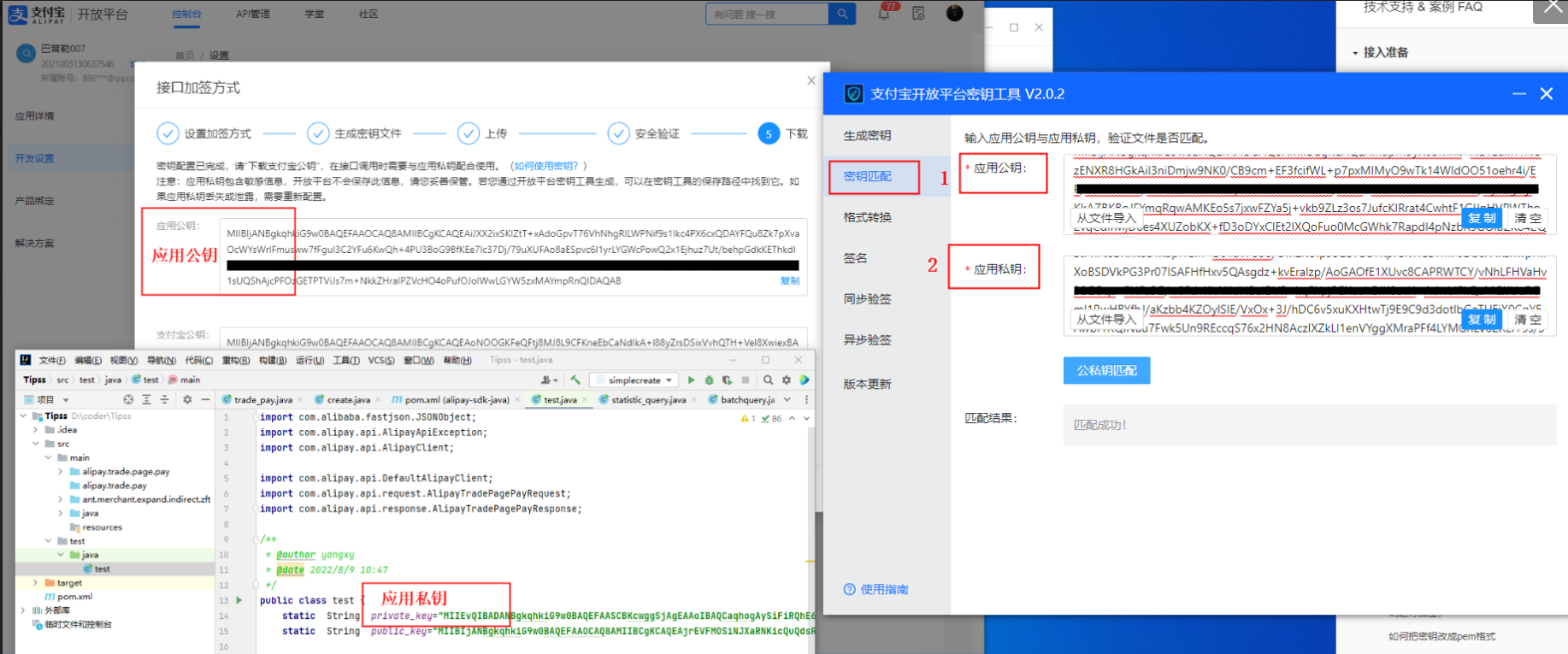
Task: Click 复制 link beside 应用公钥 in dialog
Action: pyautogui.click(x=790, y=280)
